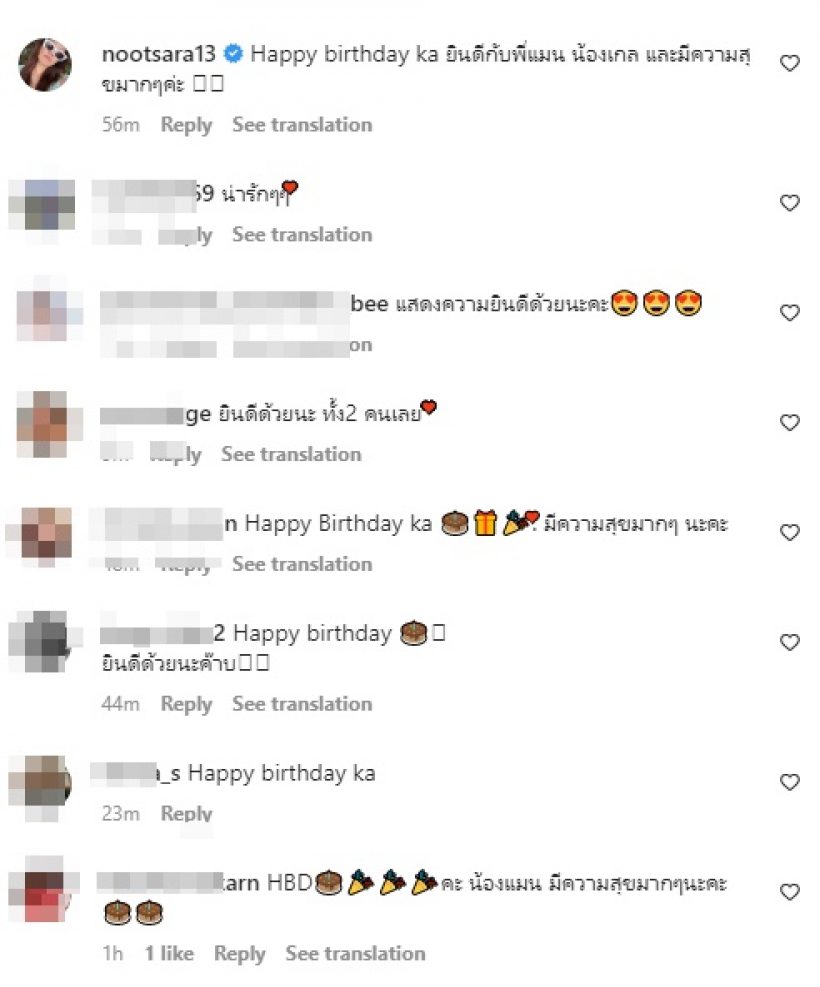View the '1 like' count on the HBD comment
820x987 pixels.
169,954
